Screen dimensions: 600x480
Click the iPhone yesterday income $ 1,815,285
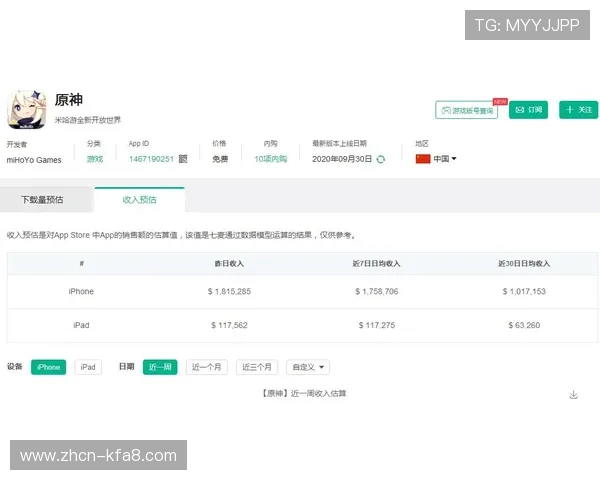coord(229,292)
